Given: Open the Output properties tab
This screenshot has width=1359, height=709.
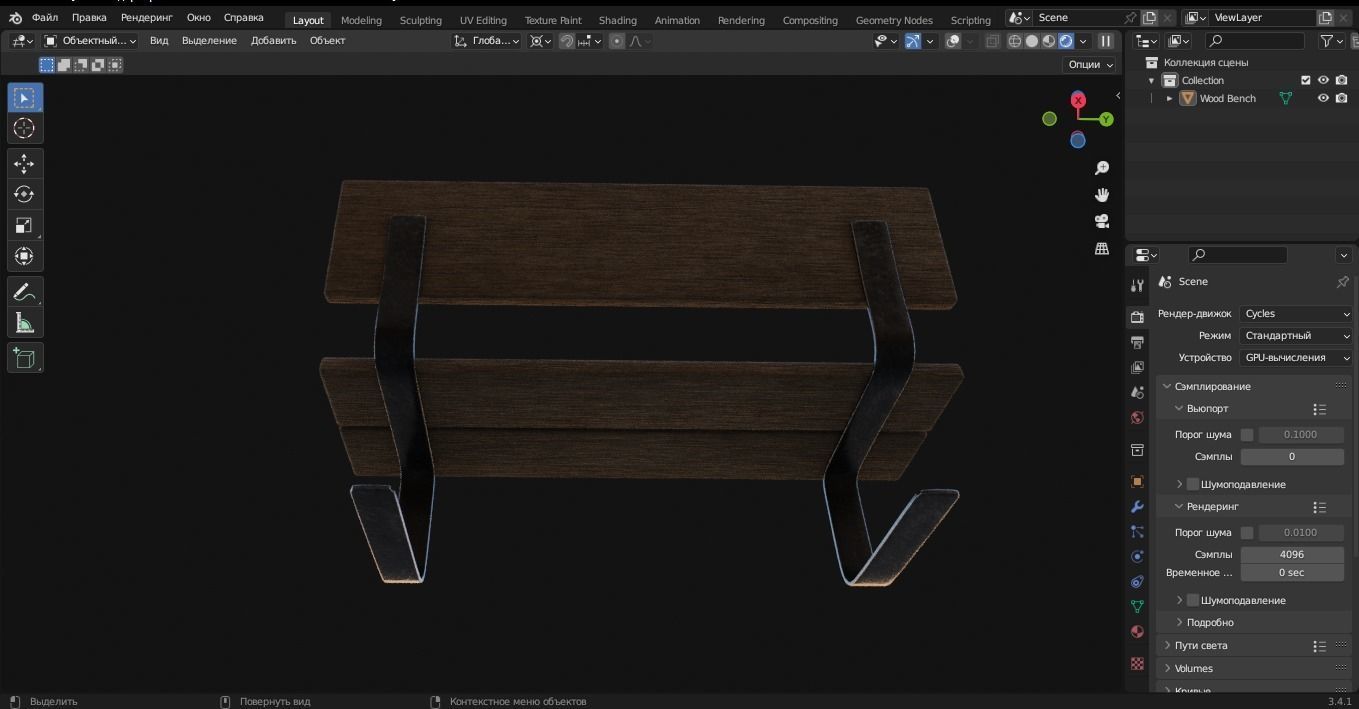Looking at the screenshot, I should click(x=1137, y=342).
